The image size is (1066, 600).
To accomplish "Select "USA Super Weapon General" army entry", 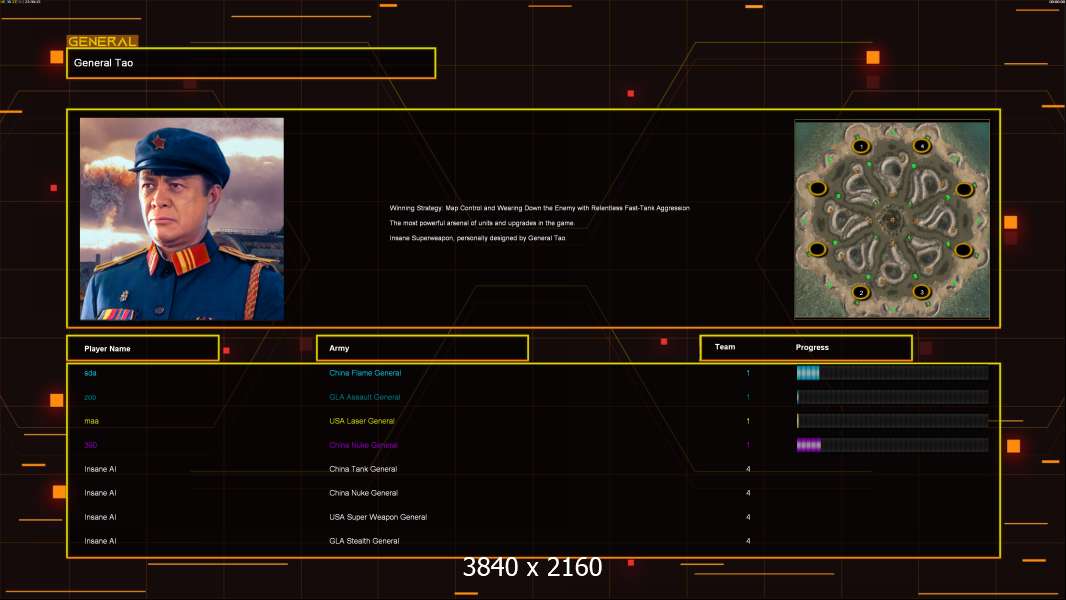I will (378, 517).
